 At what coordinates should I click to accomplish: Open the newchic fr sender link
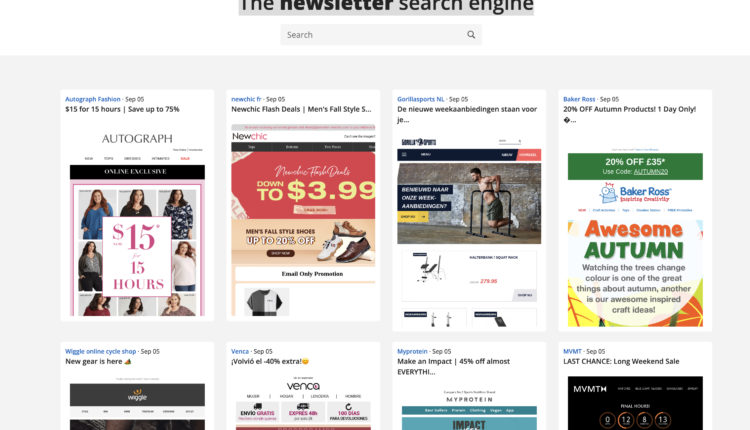[246, 99]
